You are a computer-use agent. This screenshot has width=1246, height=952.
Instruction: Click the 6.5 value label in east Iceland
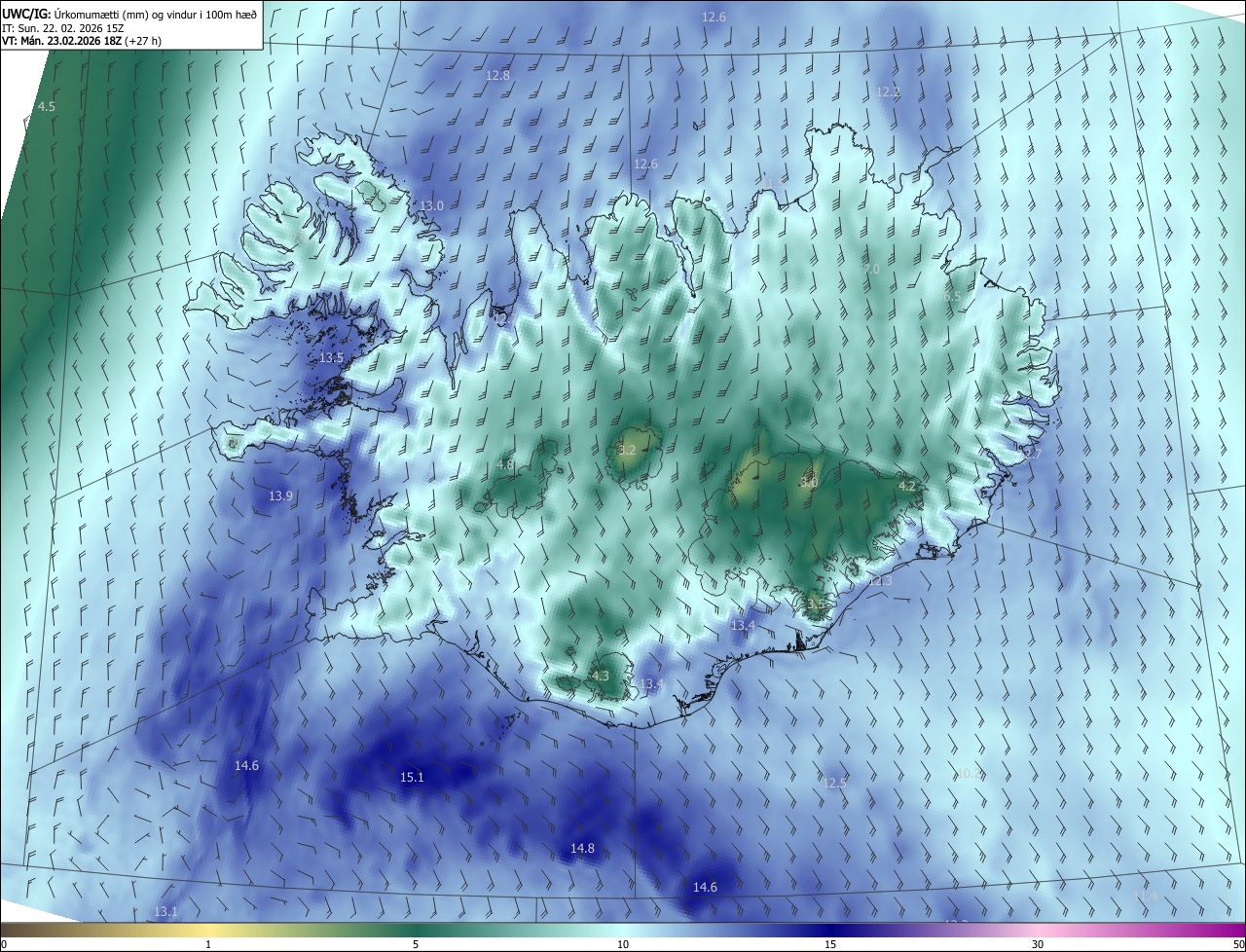click(x=952, y=296)
